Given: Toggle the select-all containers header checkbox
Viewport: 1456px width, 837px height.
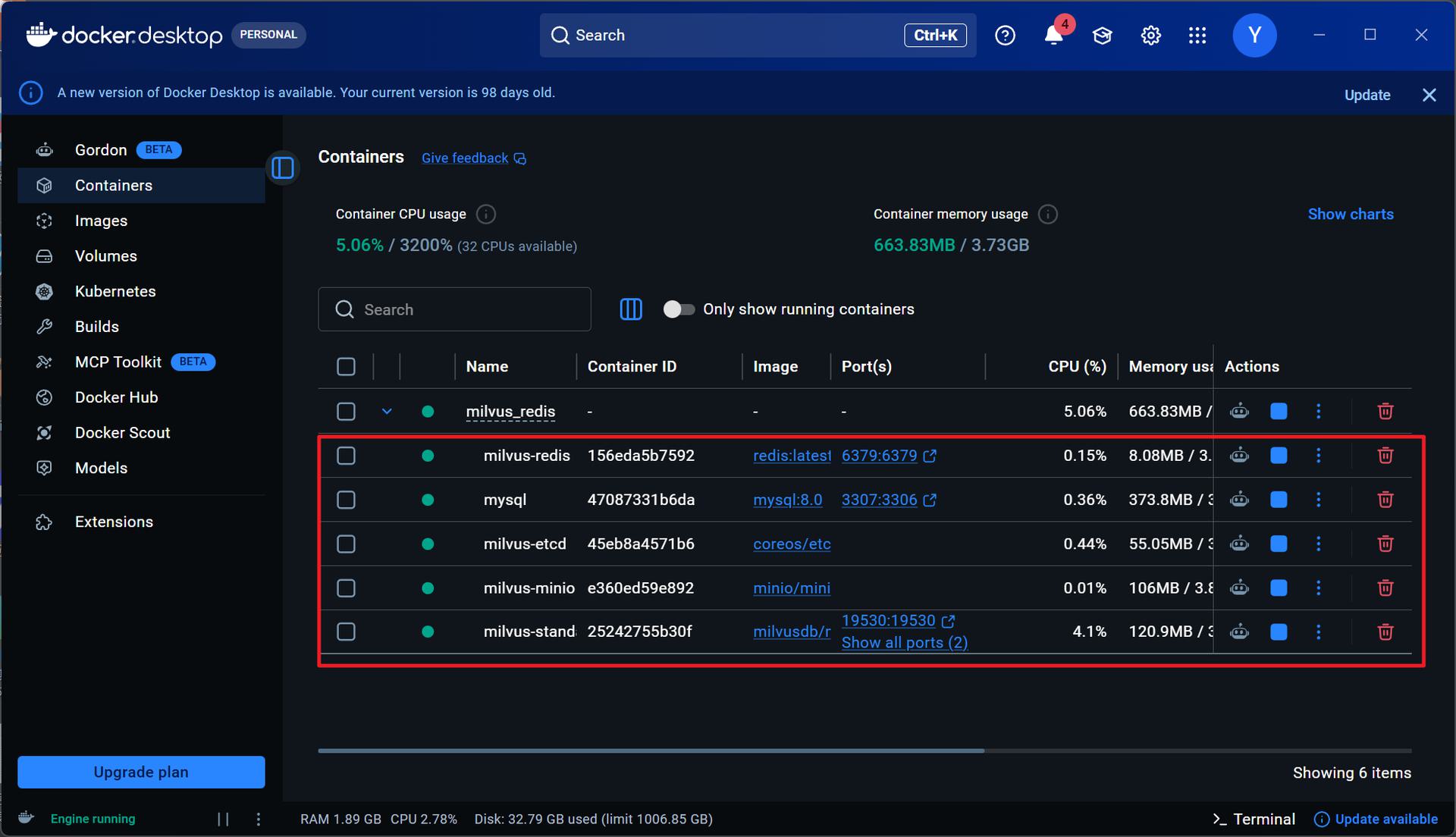Looking at the screenshot, I should [x=346, y=367].
